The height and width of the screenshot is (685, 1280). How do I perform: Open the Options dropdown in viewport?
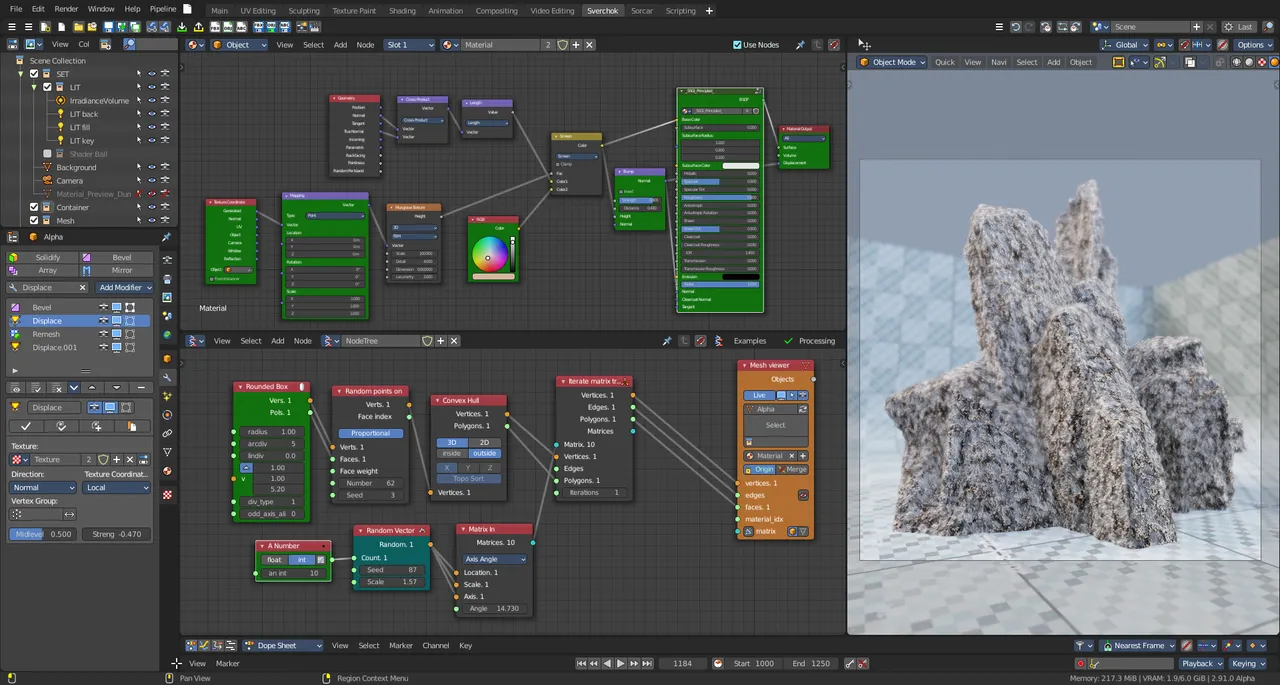pos(1253,44)
